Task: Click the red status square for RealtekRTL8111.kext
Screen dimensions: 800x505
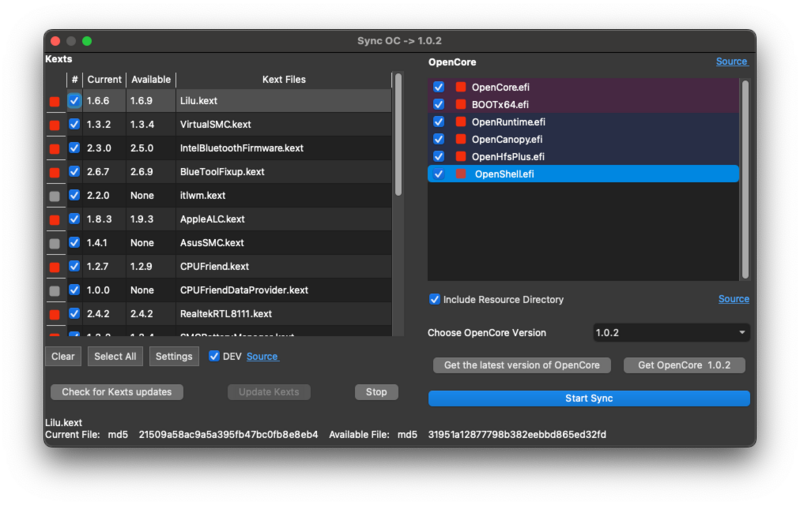Action: point(55,315)
